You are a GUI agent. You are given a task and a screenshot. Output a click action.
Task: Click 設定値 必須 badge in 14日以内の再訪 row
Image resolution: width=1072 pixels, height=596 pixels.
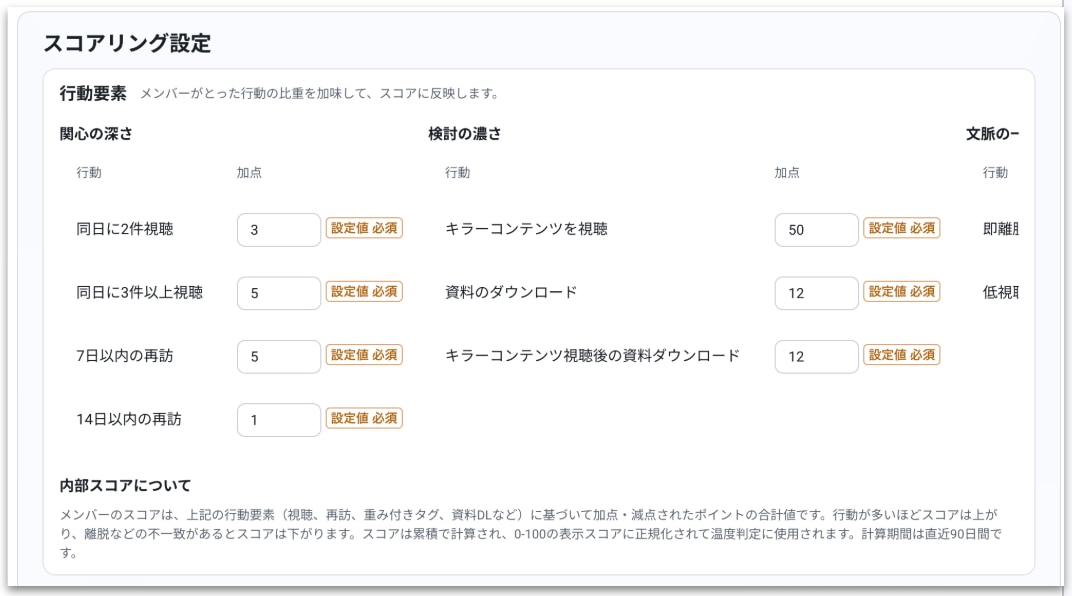pos(364,419)
